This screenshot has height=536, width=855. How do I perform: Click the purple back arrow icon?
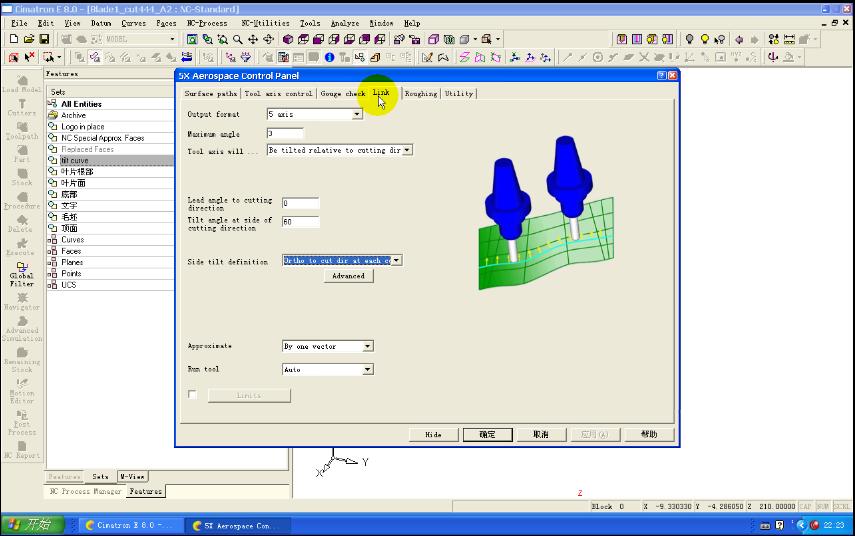pos(739,39)
